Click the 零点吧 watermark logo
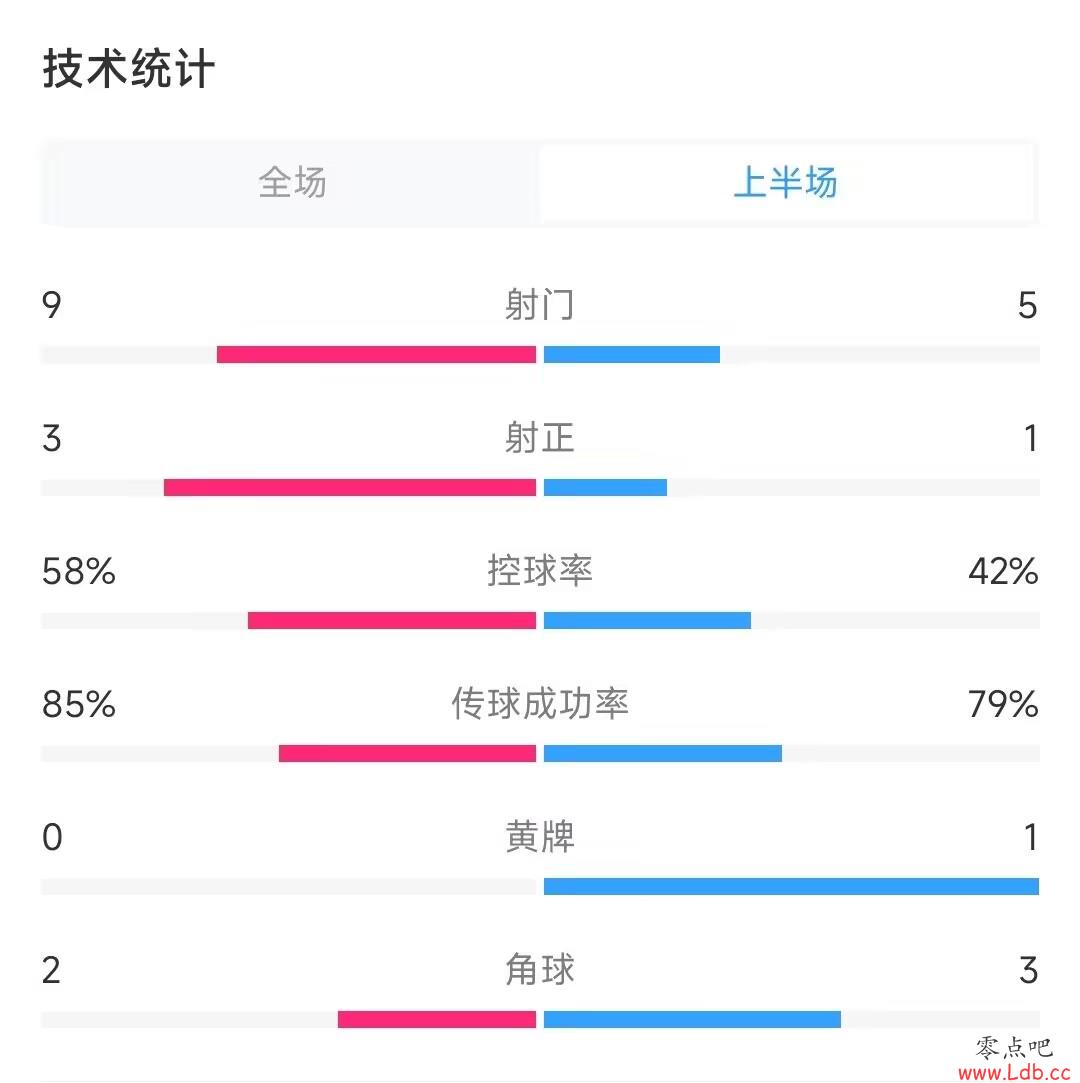Screen dimensions: 1080x1083 coord(1014,1048)
